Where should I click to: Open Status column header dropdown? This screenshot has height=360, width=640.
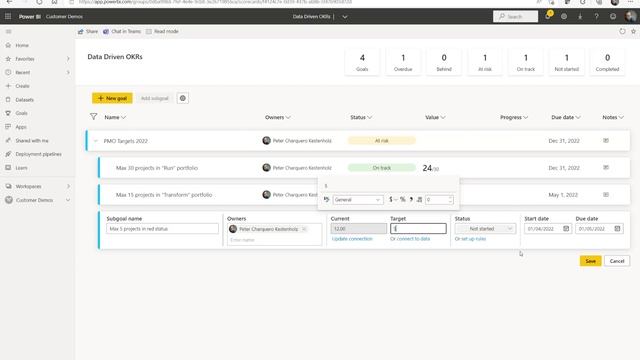tap(361, 117)
